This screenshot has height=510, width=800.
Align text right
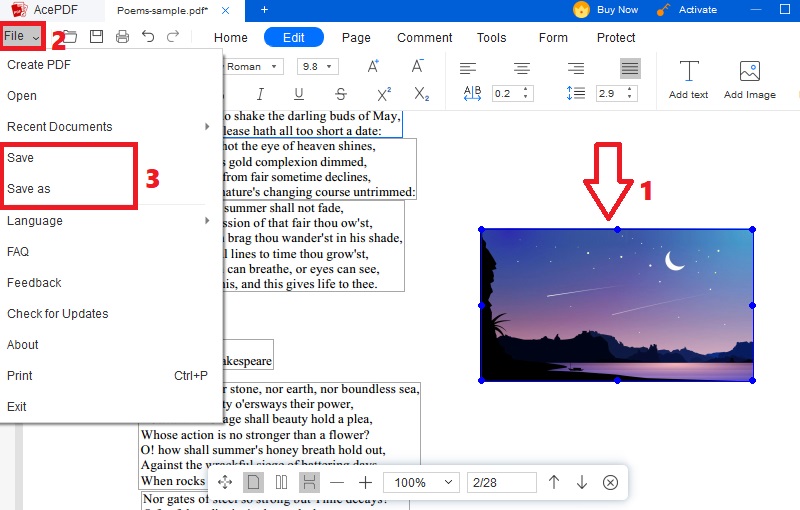(x=576, y=68)
